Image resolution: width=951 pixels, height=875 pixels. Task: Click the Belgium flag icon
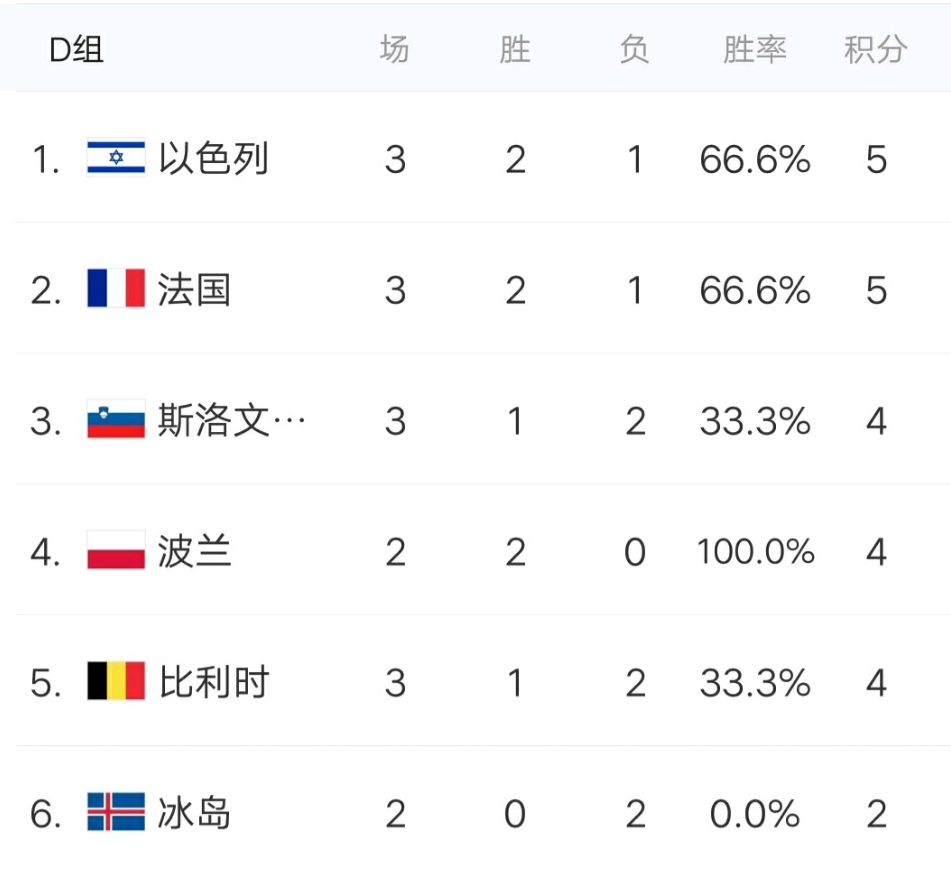pyautogui.click(x=116, y=683)
